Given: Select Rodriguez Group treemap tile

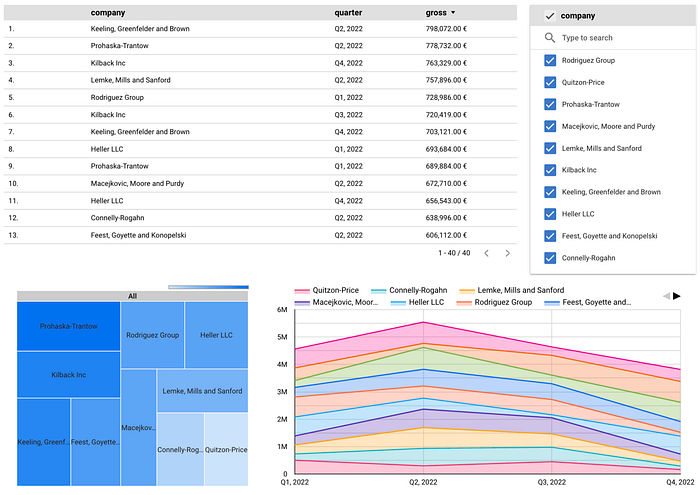Looking at the screenshot, I should click(x=152, y=335).
